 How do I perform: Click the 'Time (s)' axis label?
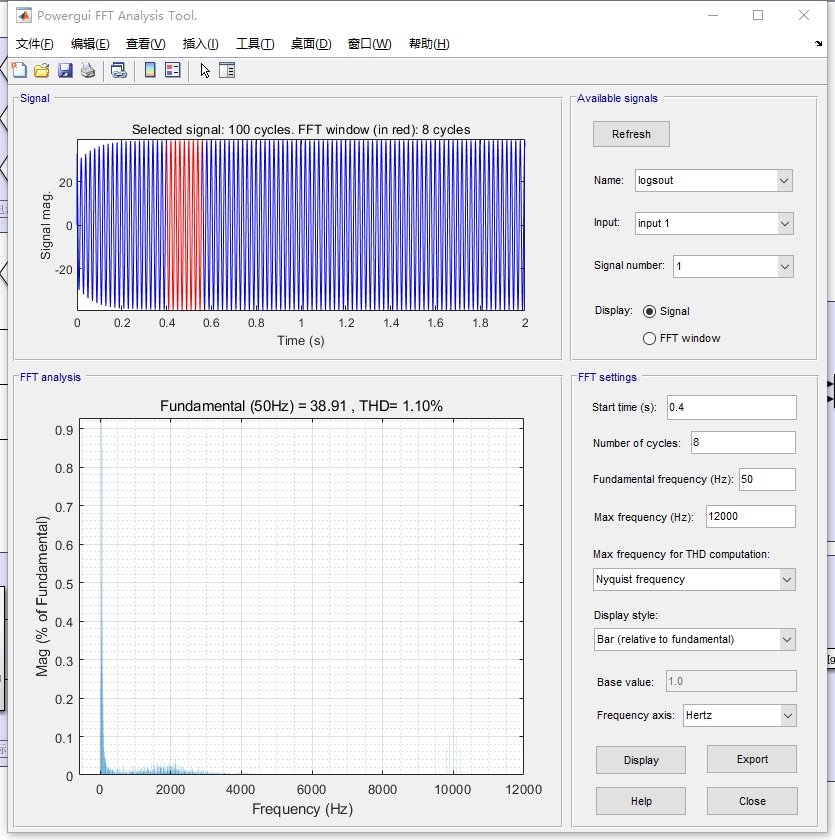300,341
